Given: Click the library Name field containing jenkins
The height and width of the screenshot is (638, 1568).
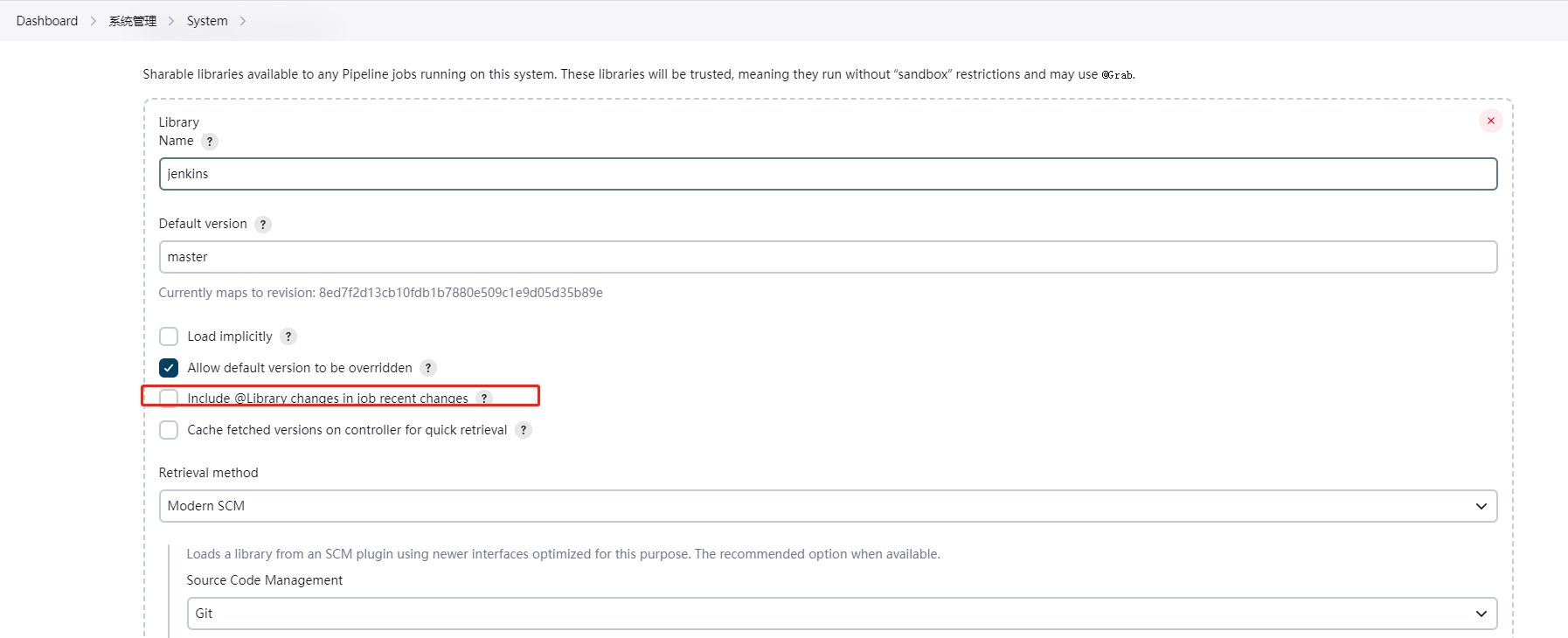Looking at the screenshot, I should coord(827,174).
